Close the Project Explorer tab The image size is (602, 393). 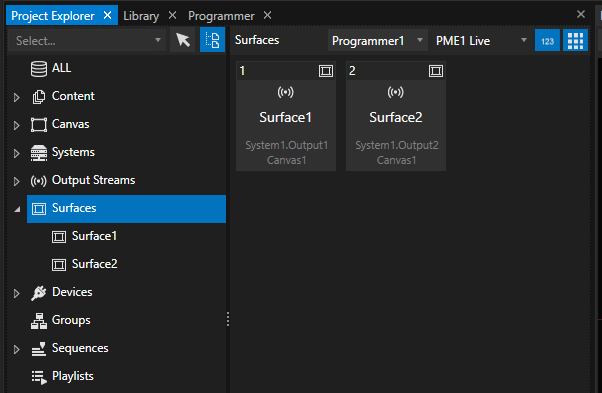[x=108, y=15]
